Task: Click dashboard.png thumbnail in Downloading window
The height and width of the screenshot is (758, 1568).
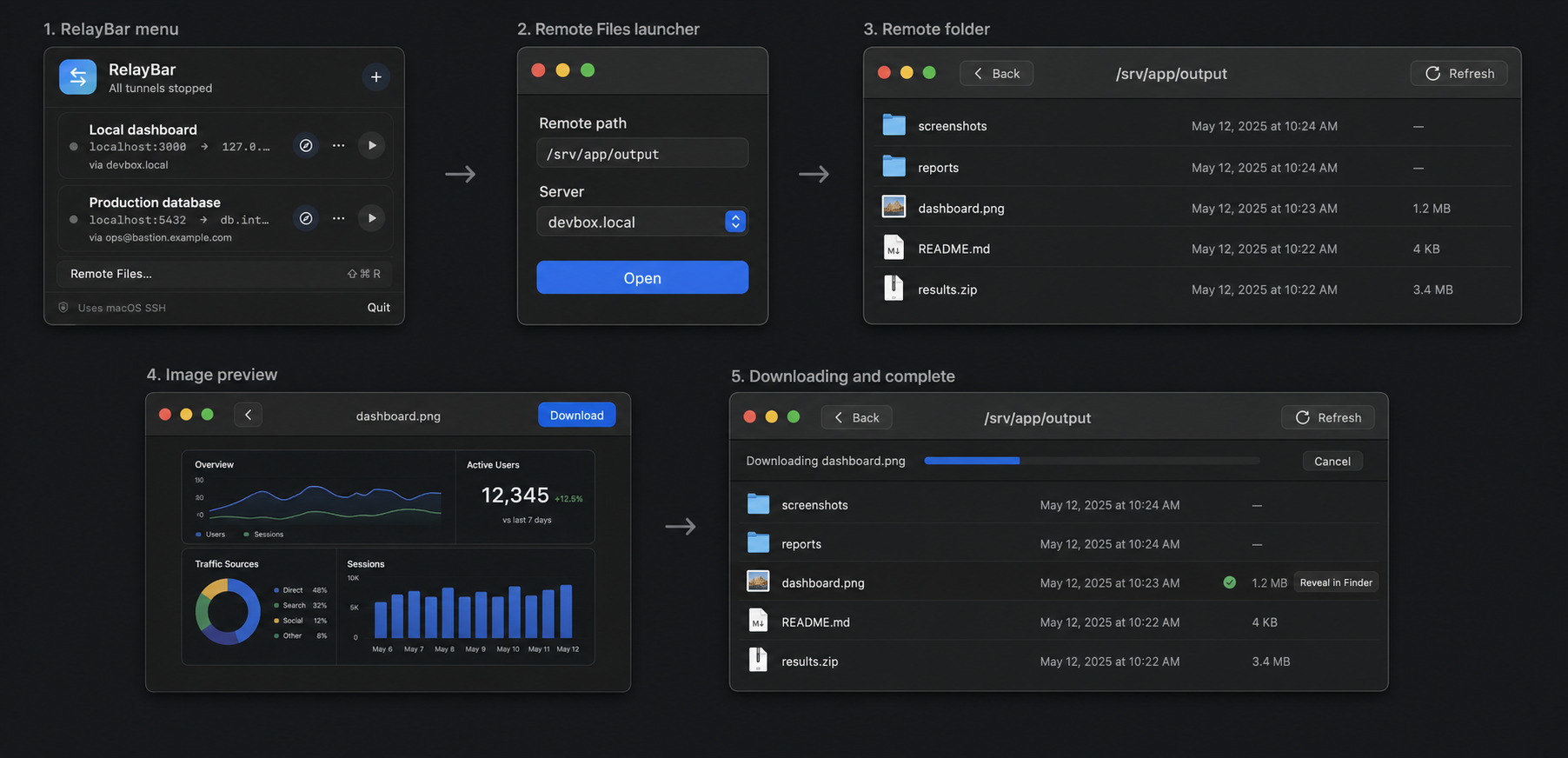Action: pos(758,582)
